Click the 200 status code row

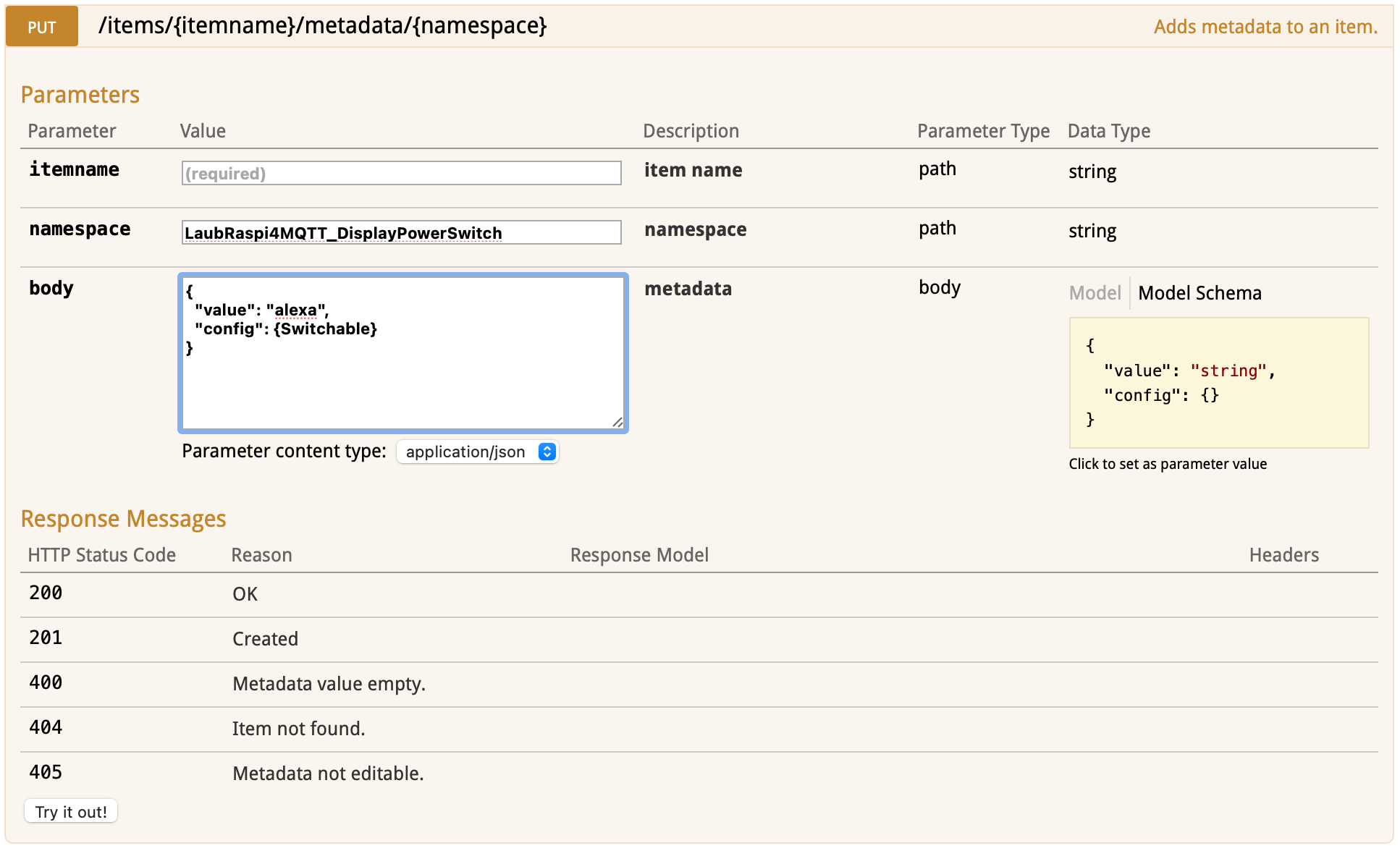pos(46,593)
